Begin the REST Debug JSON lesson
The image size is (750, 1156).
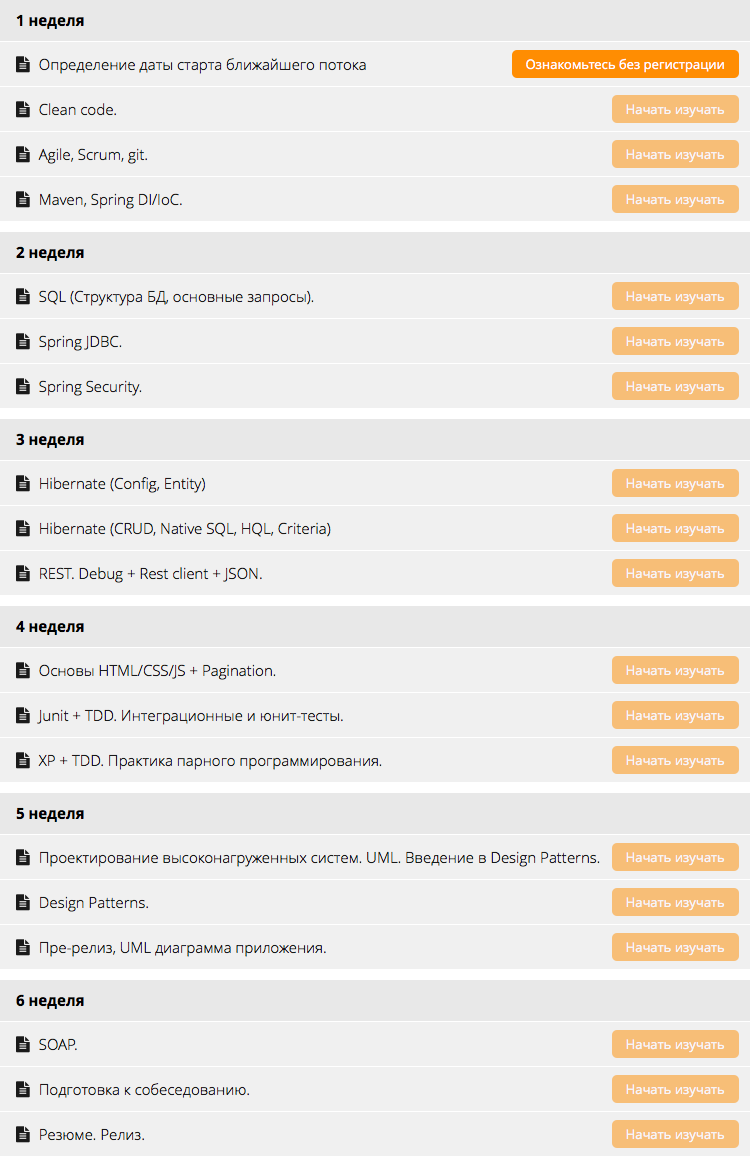pos(675,574)
